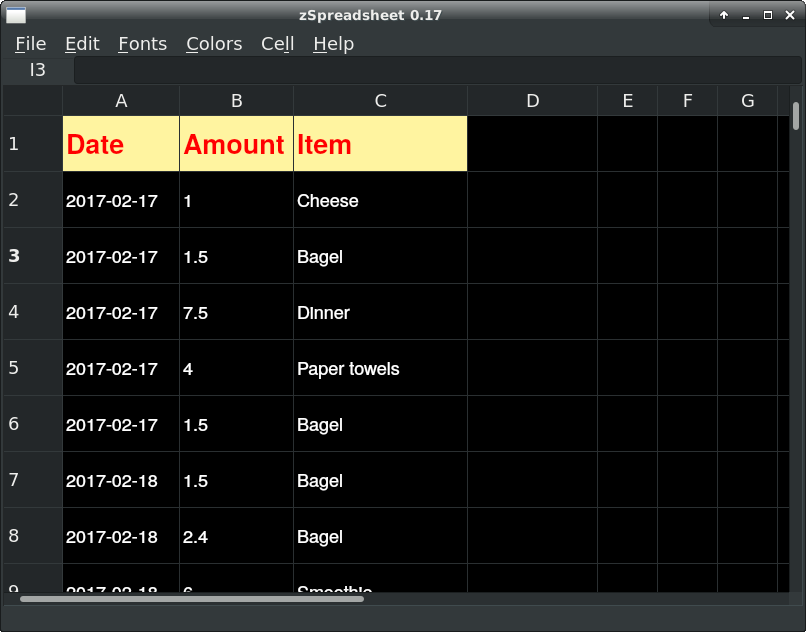Screen dimensions: 806x632
Task: Select column B header
Action: click(x=236, y=101)
